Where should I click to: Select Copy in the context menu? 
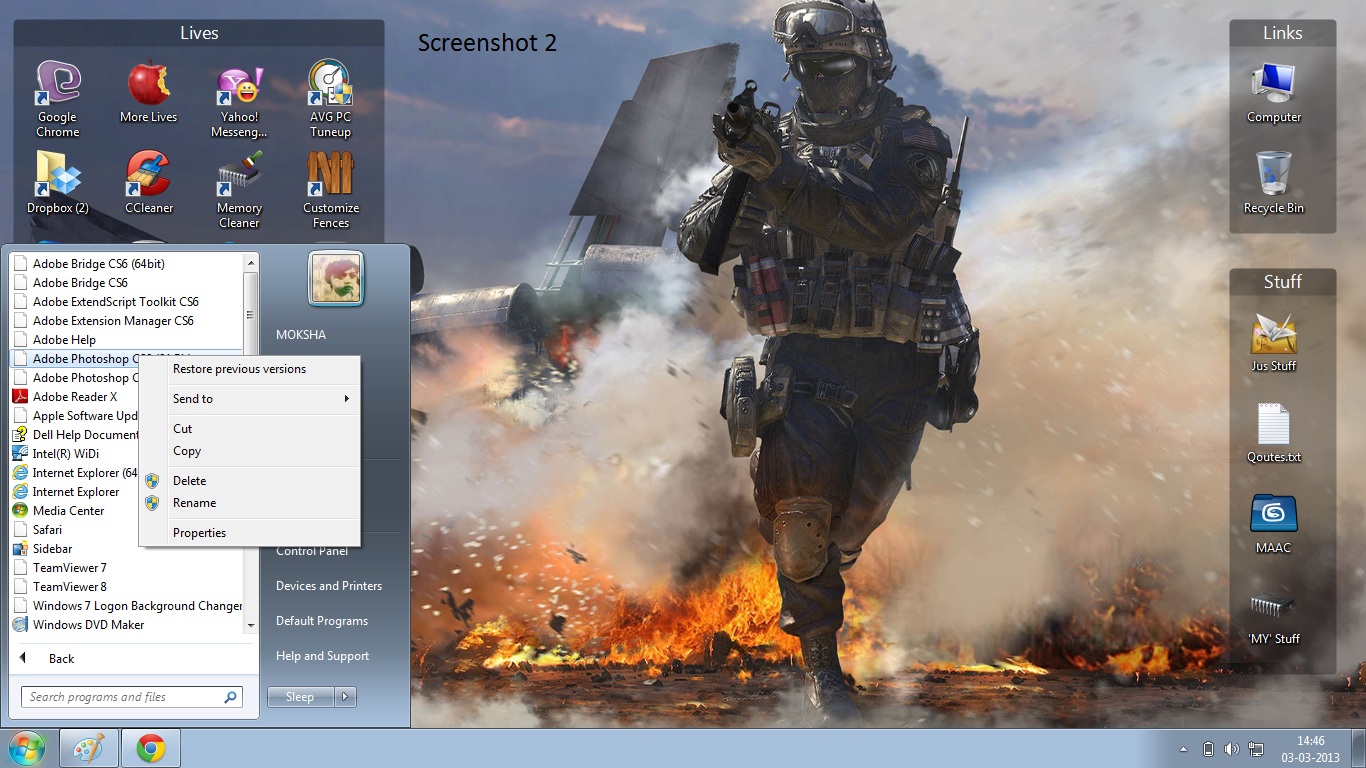tap(187, 451)
